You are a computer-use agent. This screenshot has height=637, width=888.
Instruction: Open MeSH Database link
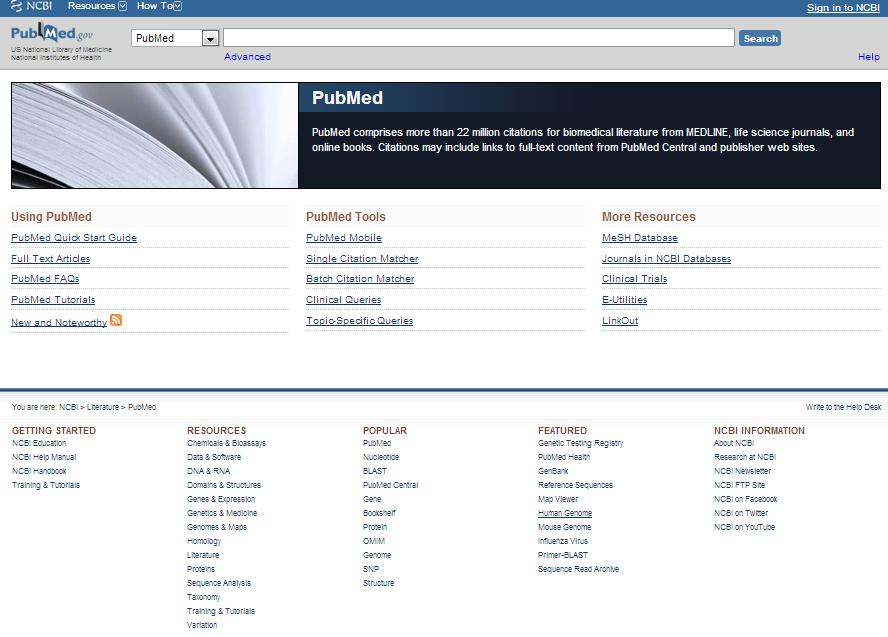640,238
